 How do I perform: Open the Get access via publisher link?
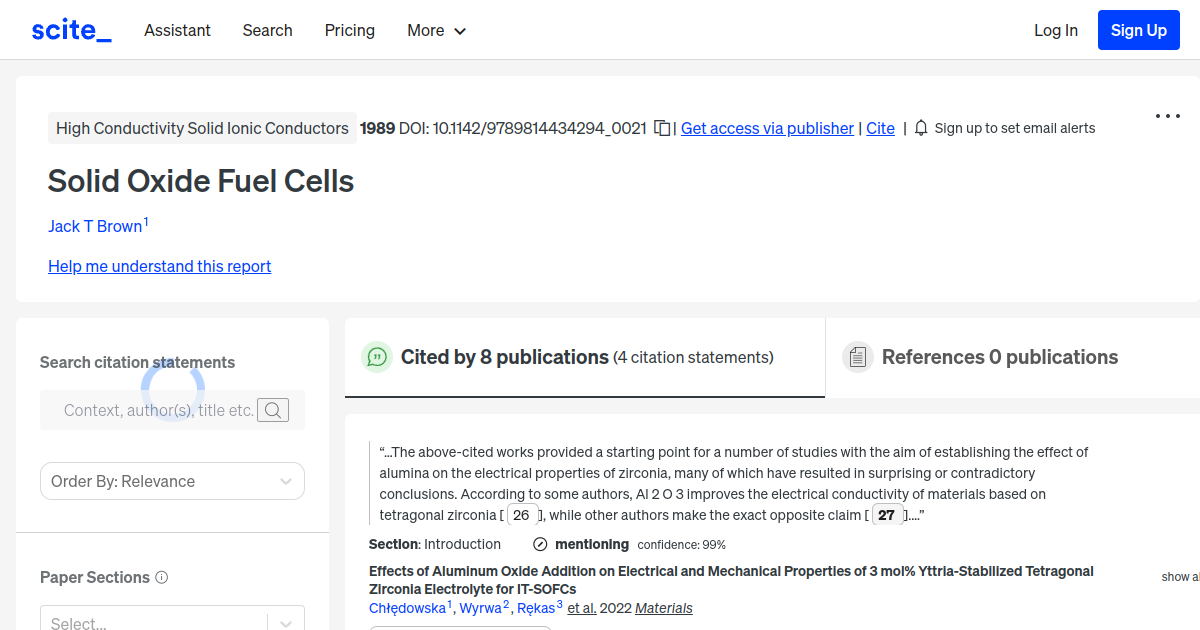click(x=767, y=128)
